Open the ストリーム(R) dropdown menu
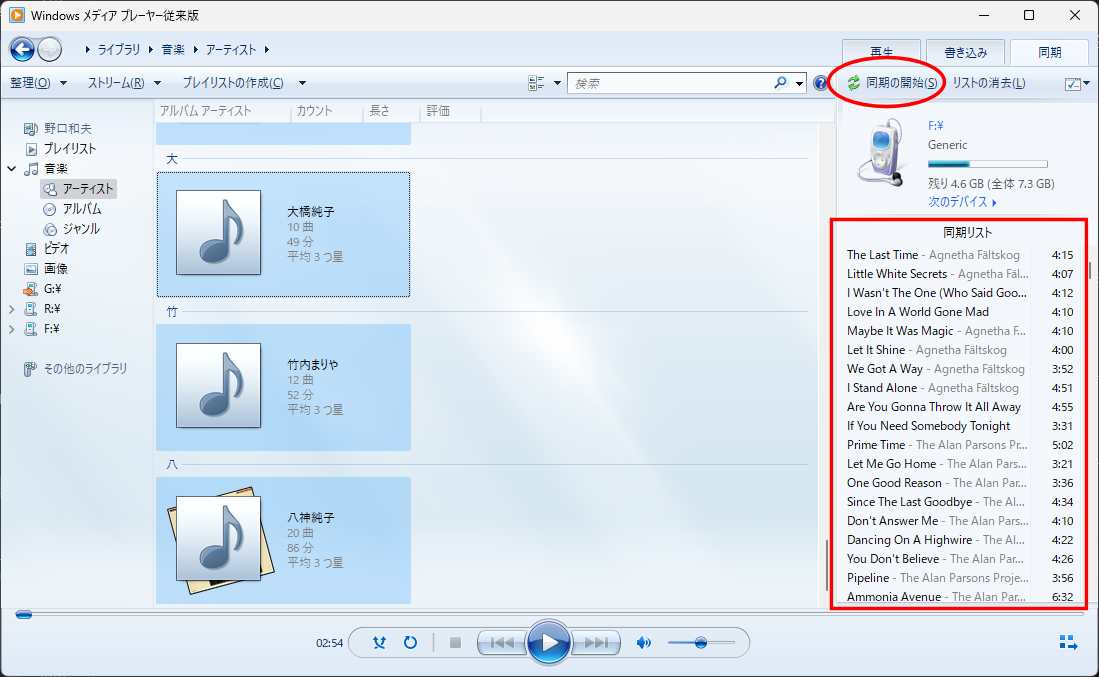The width and height of the screenshot is (1099, 677). 124,83
